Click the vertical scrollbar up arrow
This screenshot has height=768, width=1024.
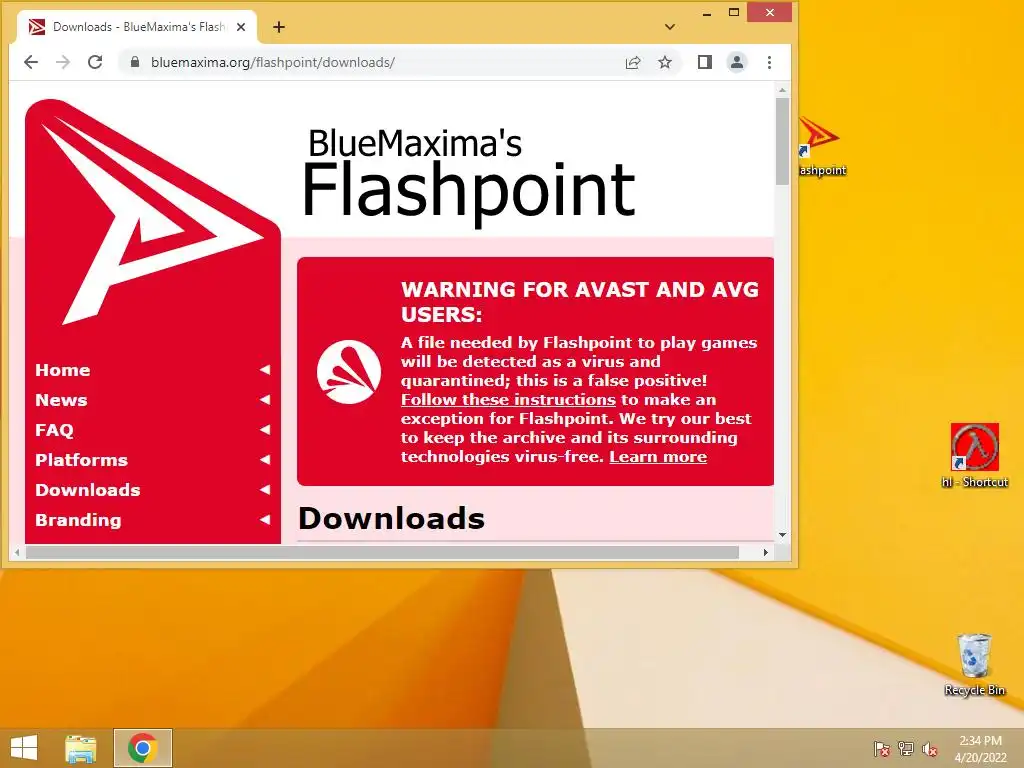(x=782, y=89)
